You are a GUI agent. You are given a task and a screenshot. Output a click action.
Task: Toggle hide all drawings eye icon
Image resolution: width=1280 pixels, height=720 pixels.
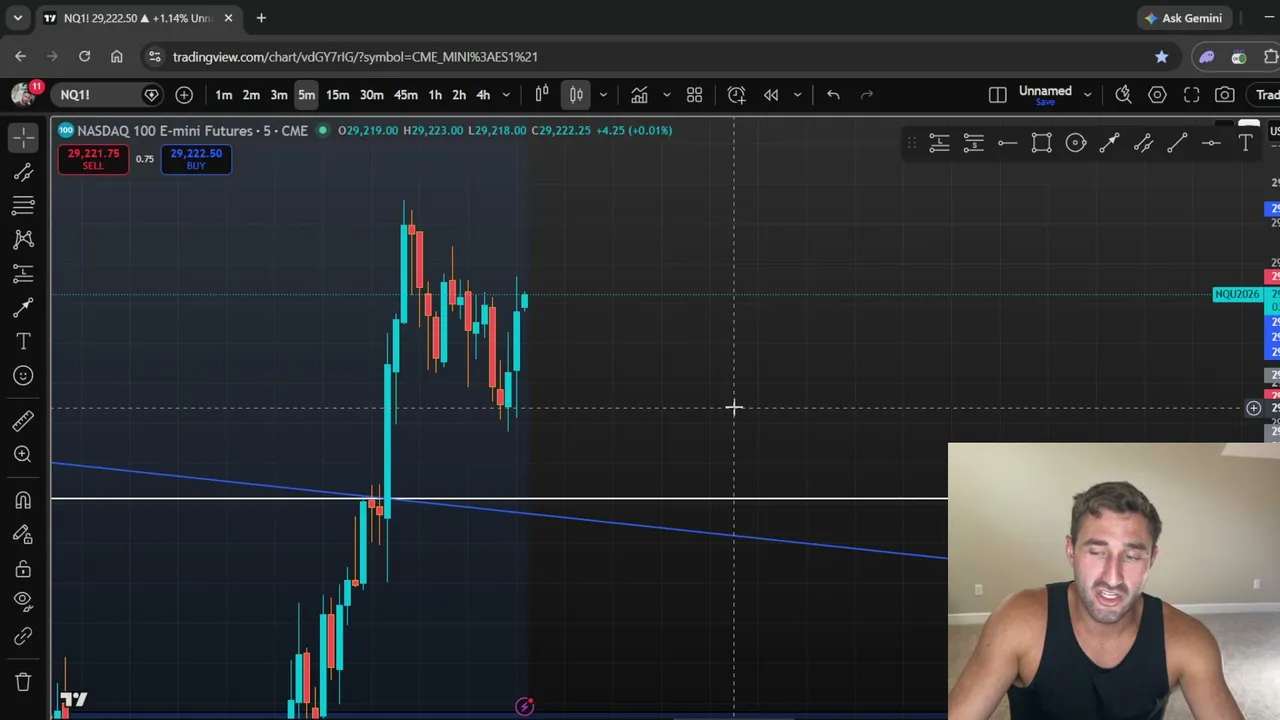[23, 601]
